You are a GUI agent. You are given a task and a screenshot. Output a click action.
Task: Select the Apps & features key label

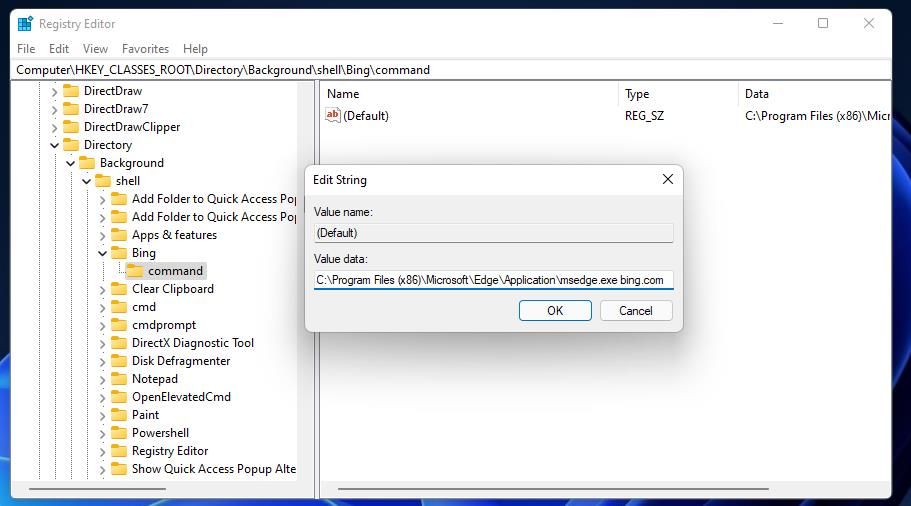pos(174,235)
